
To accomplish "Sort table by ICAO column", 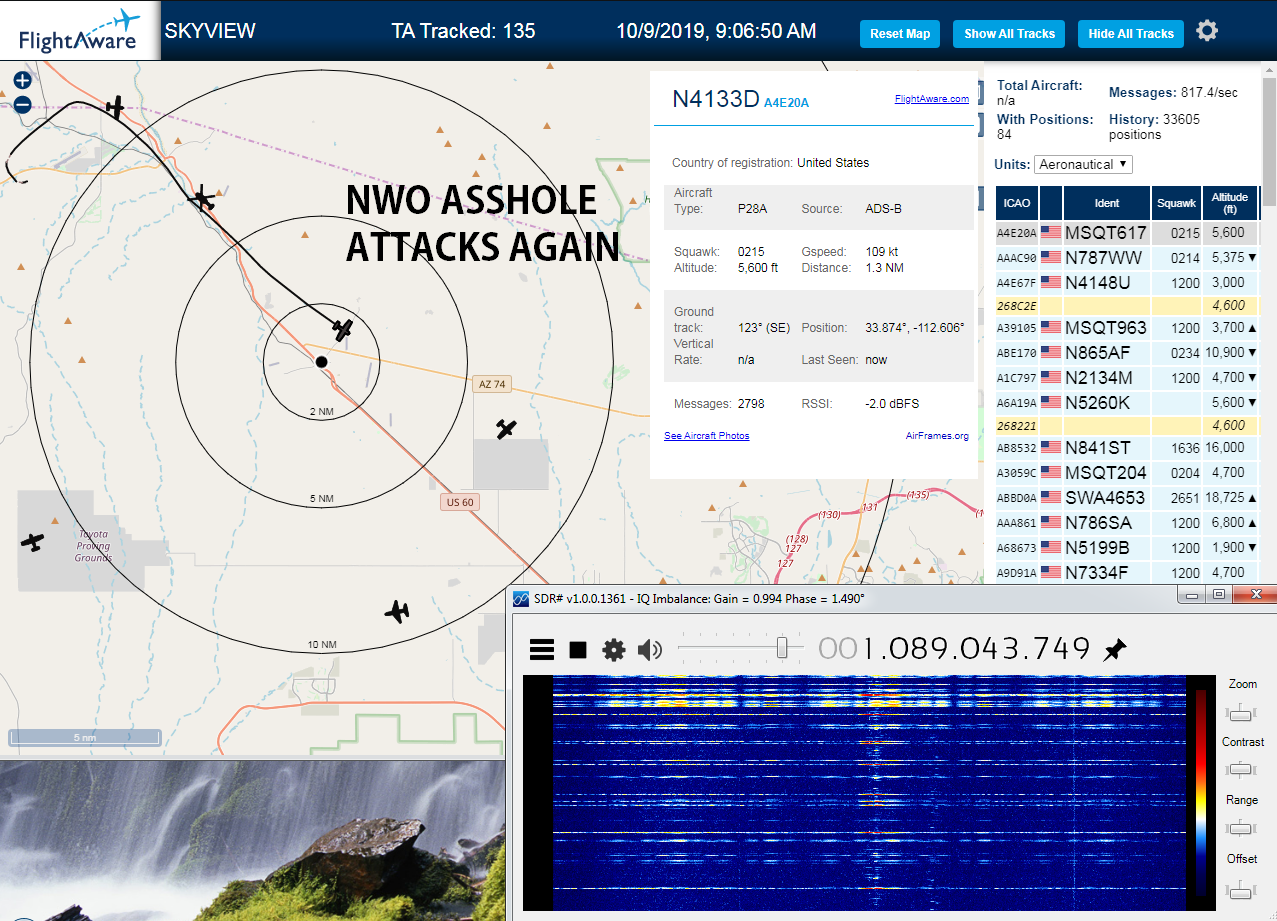I will 1017,203.
